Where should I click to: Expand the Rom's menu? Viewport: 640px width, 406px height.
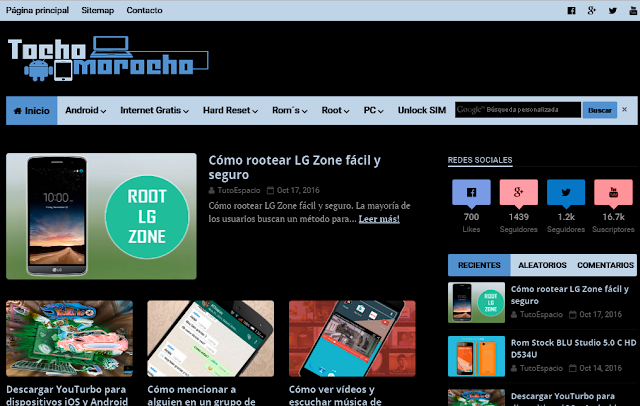[x=289, y=110]
